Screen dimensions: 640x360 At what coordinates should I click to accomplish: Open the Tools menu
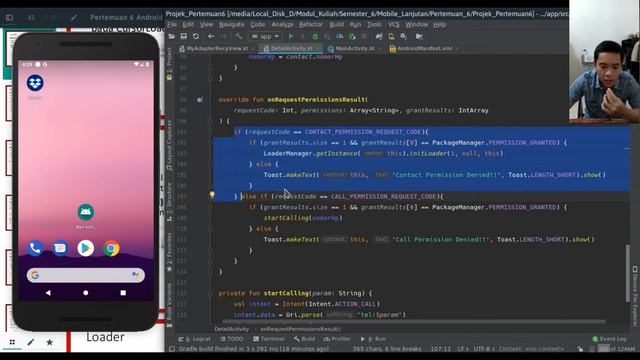pos(374,24)
